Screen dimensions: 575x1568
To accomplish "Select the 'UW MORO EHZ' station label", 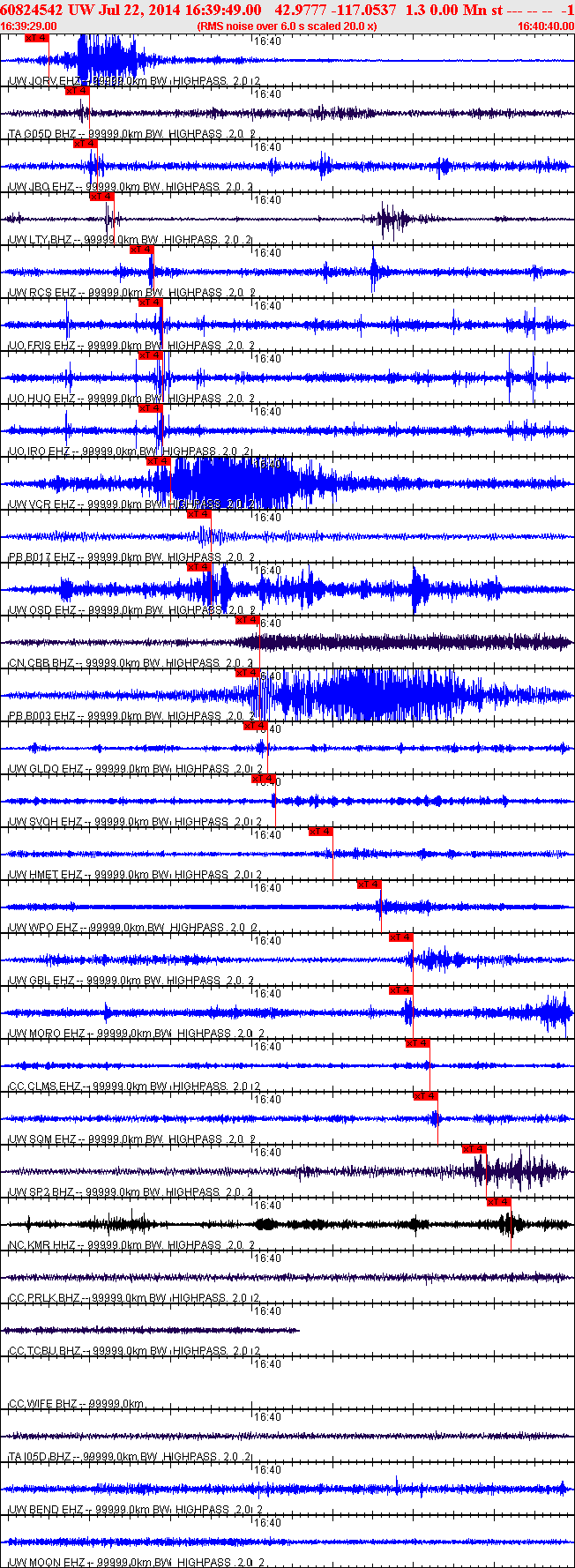I will point(47,1034).
